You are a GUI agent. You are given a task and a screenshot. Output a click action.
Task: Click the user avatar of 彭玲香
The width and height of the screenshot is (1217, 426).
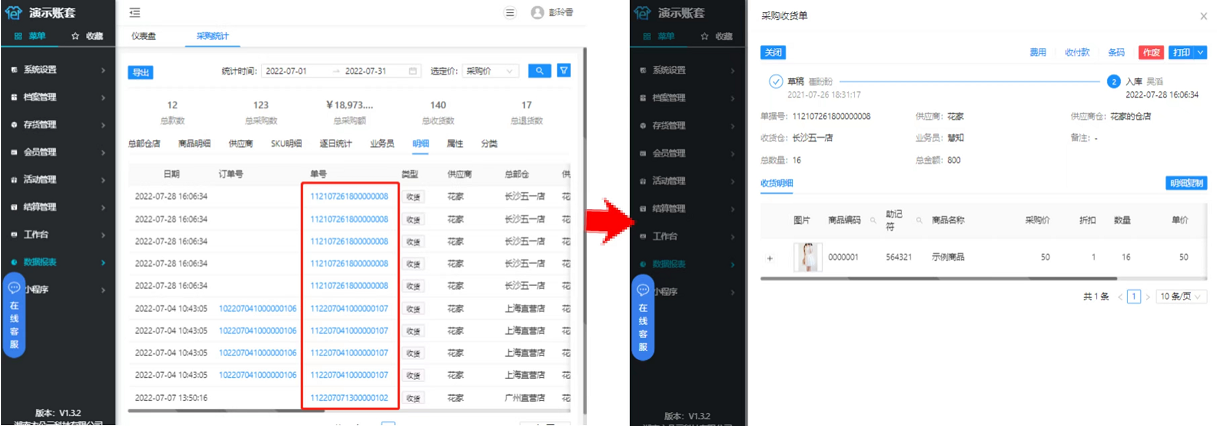click(538, 12)
